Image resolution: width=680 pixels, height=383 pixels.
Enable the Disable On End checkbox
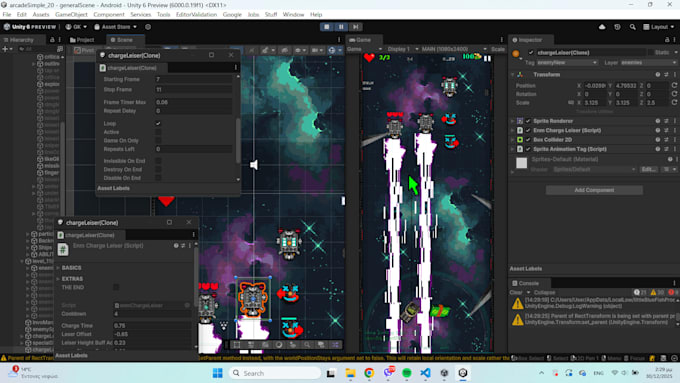pyautogui.click(x=158, y=178)
